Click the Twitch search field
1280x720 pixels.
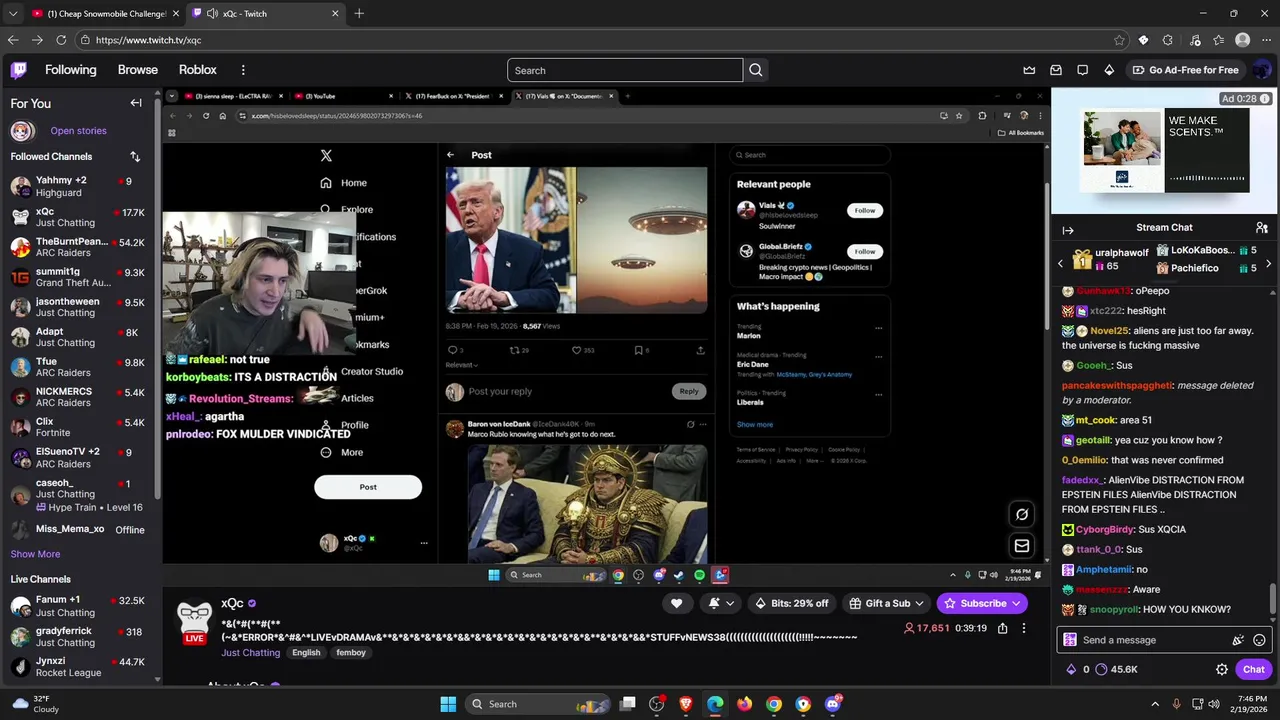coord(625,70)
